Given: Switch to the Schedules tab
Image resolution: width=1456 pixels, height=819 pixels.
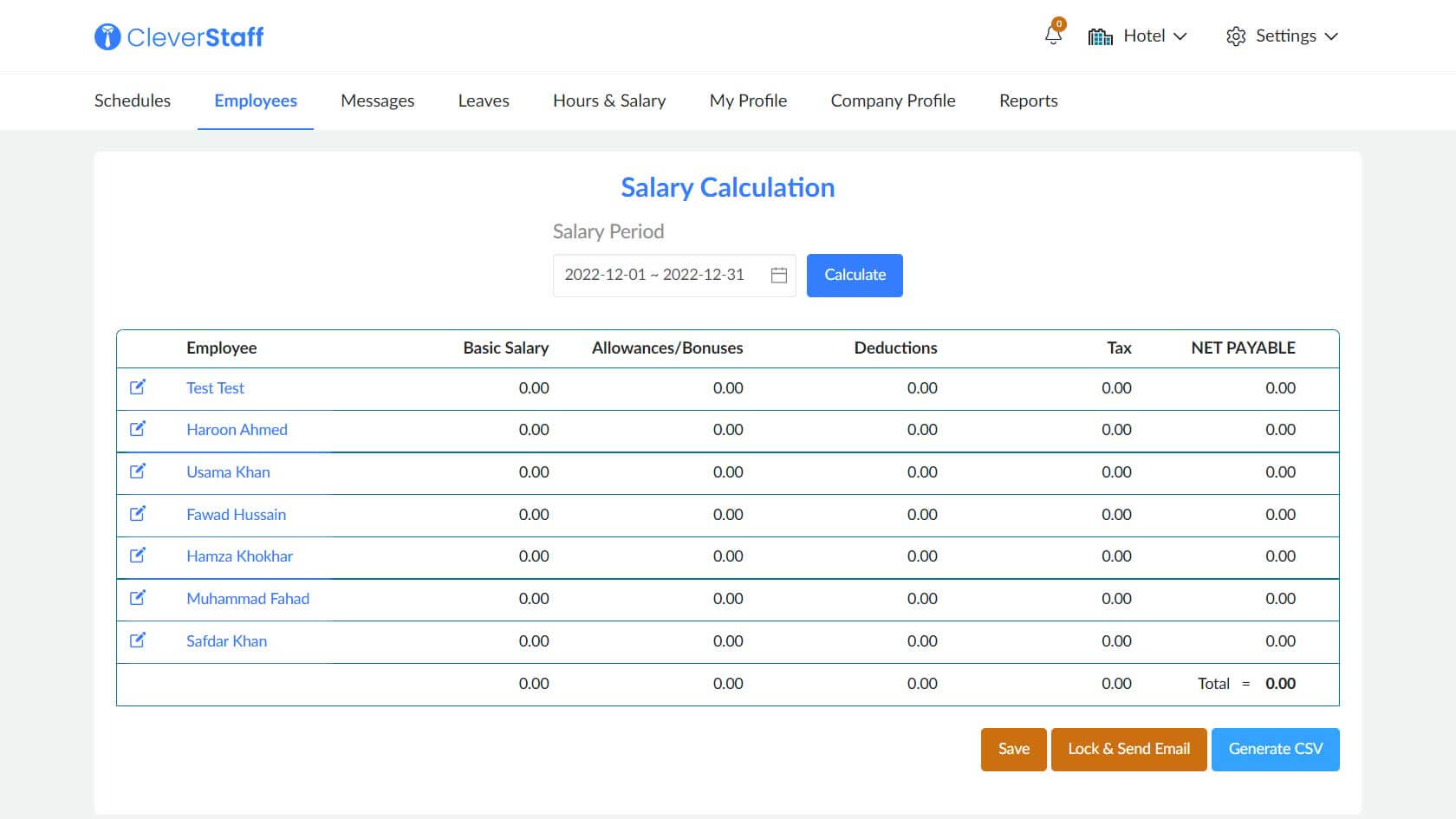Looking at the screenshot, I should [x=133, y=101].
